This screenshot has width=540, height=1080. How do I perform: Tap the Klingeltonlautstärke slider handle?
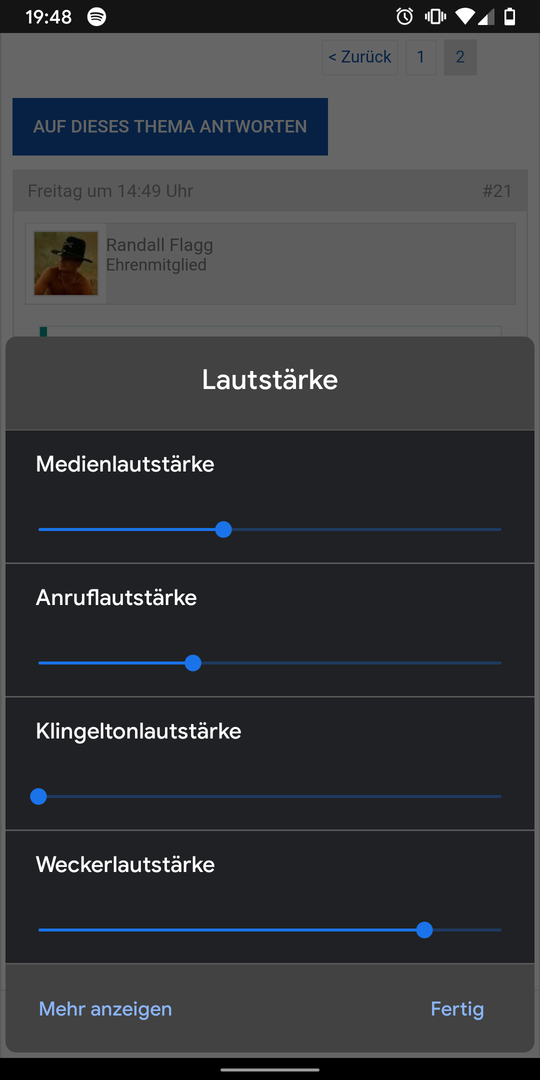tap(39, 797)
